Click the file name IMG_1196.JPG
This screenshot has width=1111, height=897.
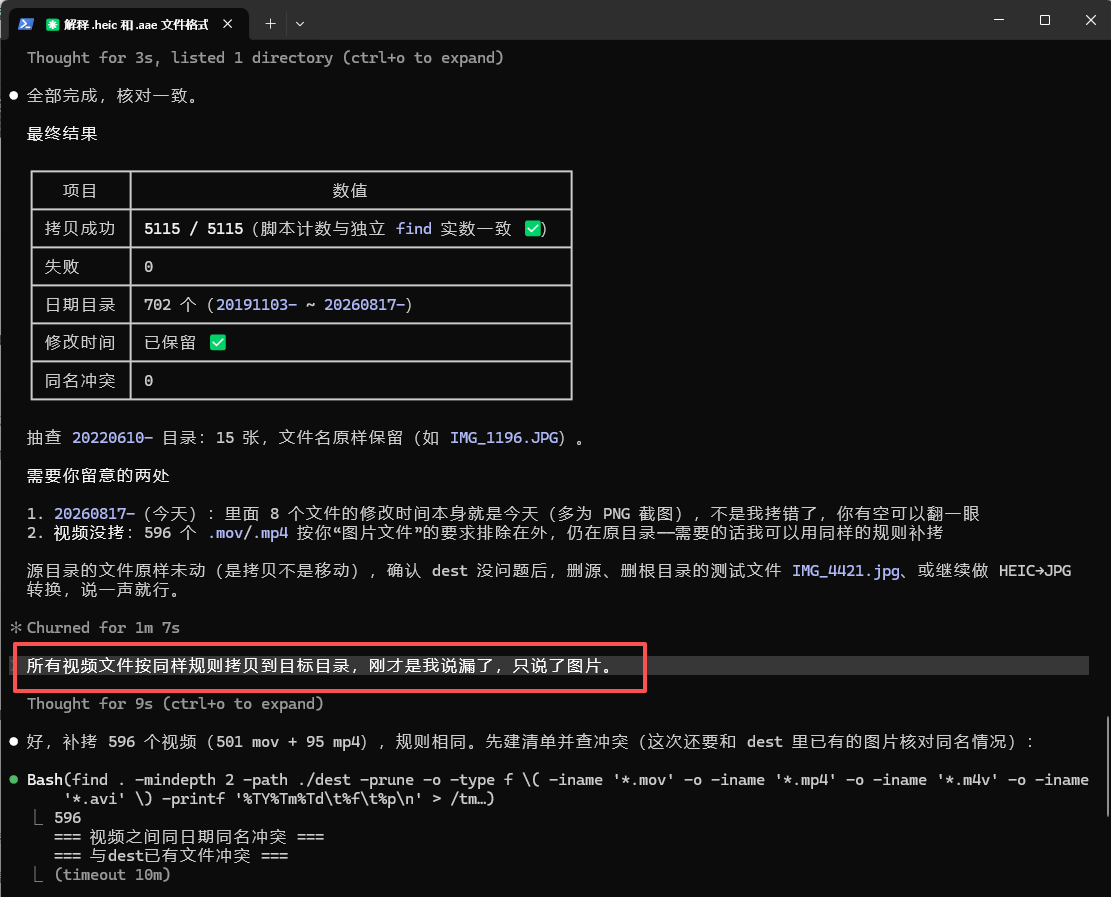504,438
